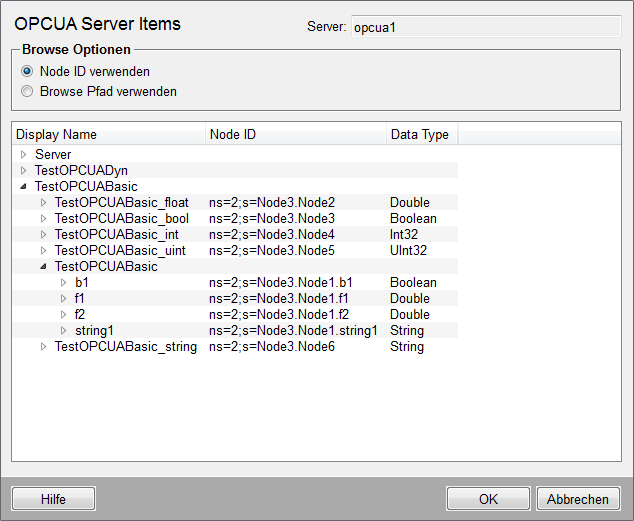634x521 pixels.
Task: Select the TestOPCUABasic_uint tree item
Action: click(119, 251)
